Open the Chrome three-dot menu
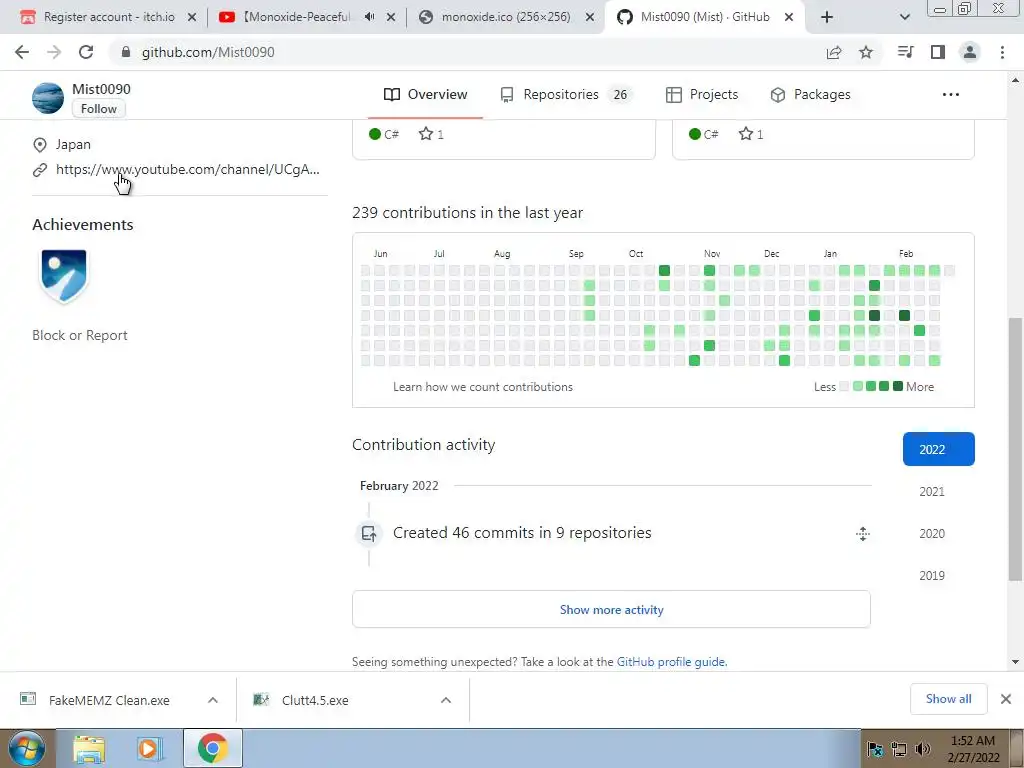The width and height of the screenshot is (1024, 768). (x=1002, y=52)
